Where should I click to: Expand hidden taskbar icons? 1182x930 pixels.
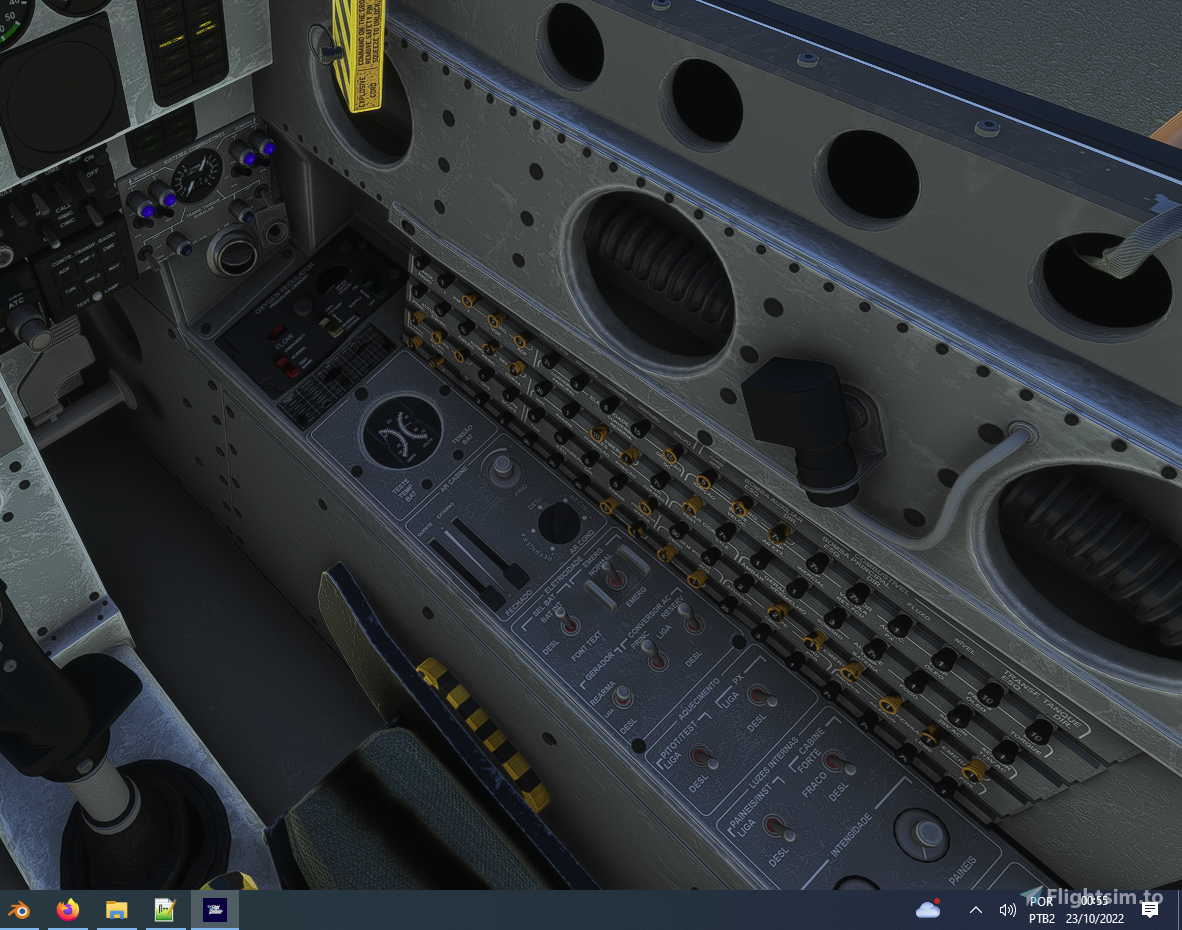click(x=975, y=910)
